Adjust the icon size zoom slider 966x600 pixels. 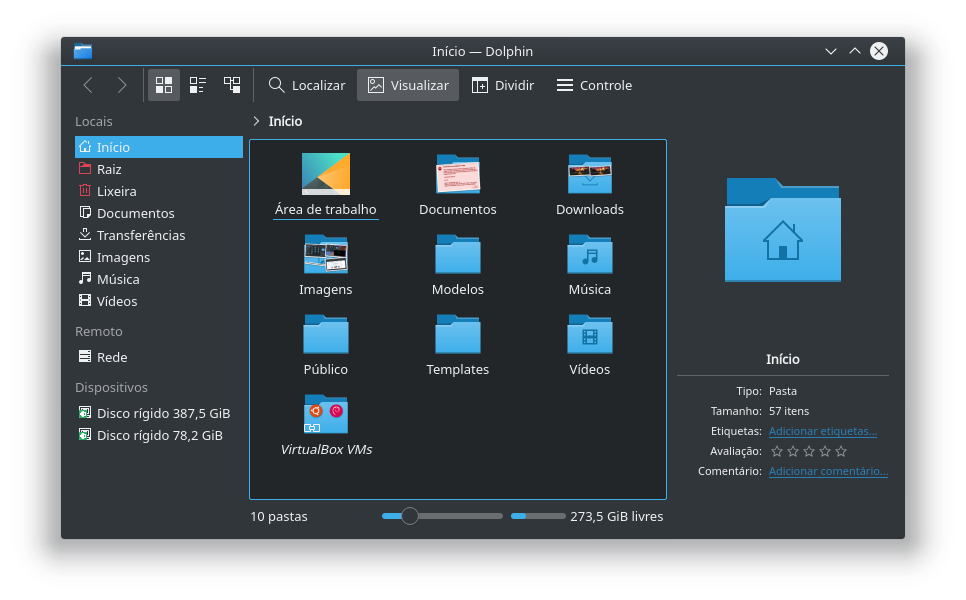coord(409,516)
